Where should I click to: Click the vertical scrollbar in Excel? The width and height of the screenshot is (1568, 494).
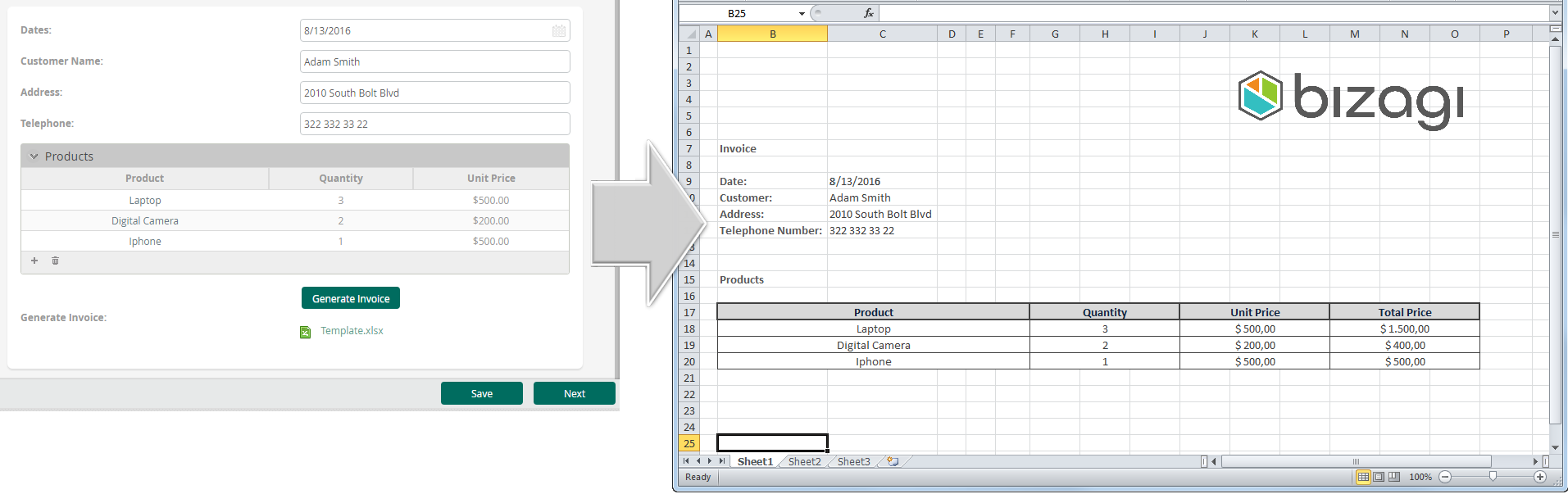coord(1556,234)
